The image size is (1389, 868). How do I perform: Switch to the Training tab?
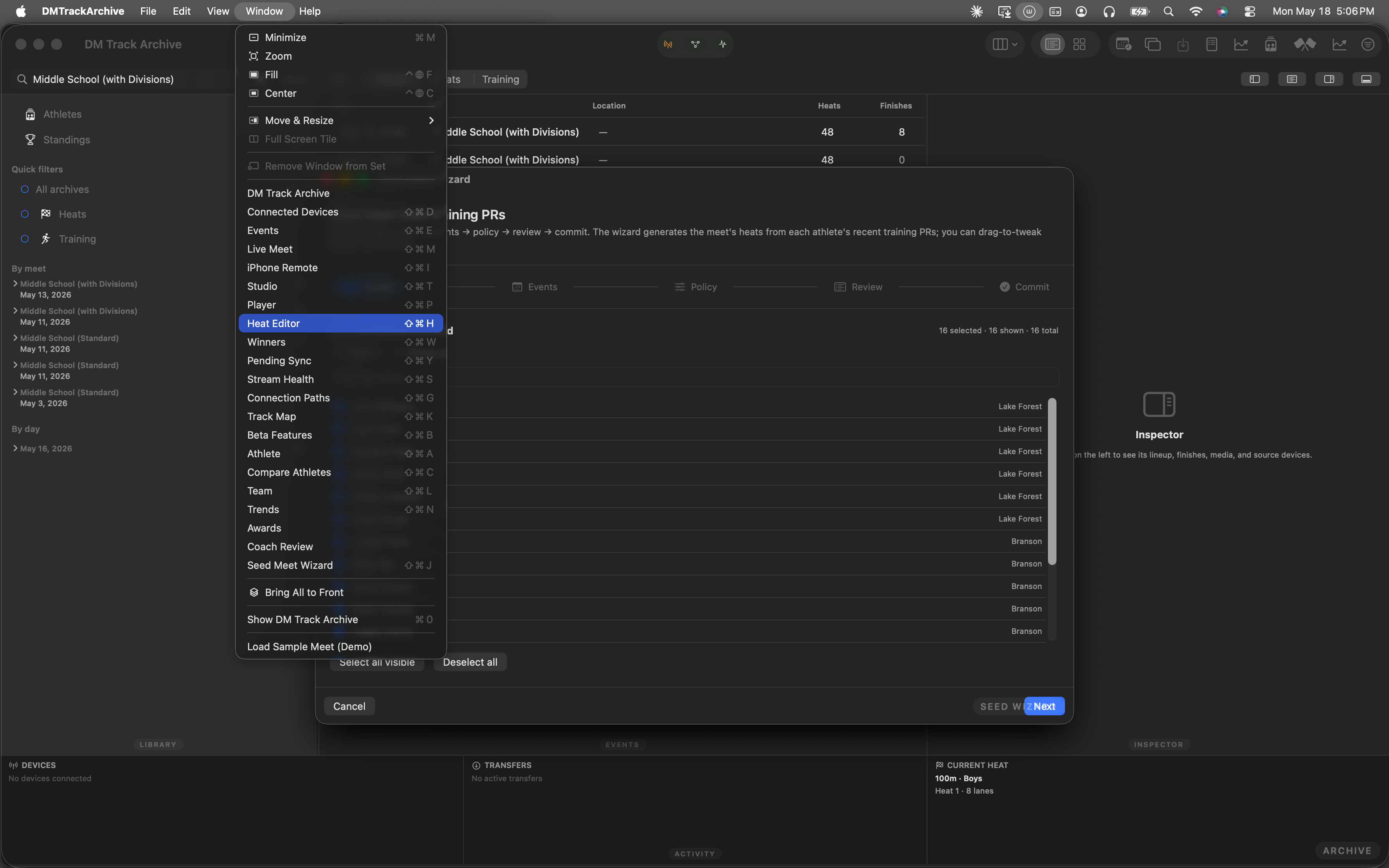[500, 79]
